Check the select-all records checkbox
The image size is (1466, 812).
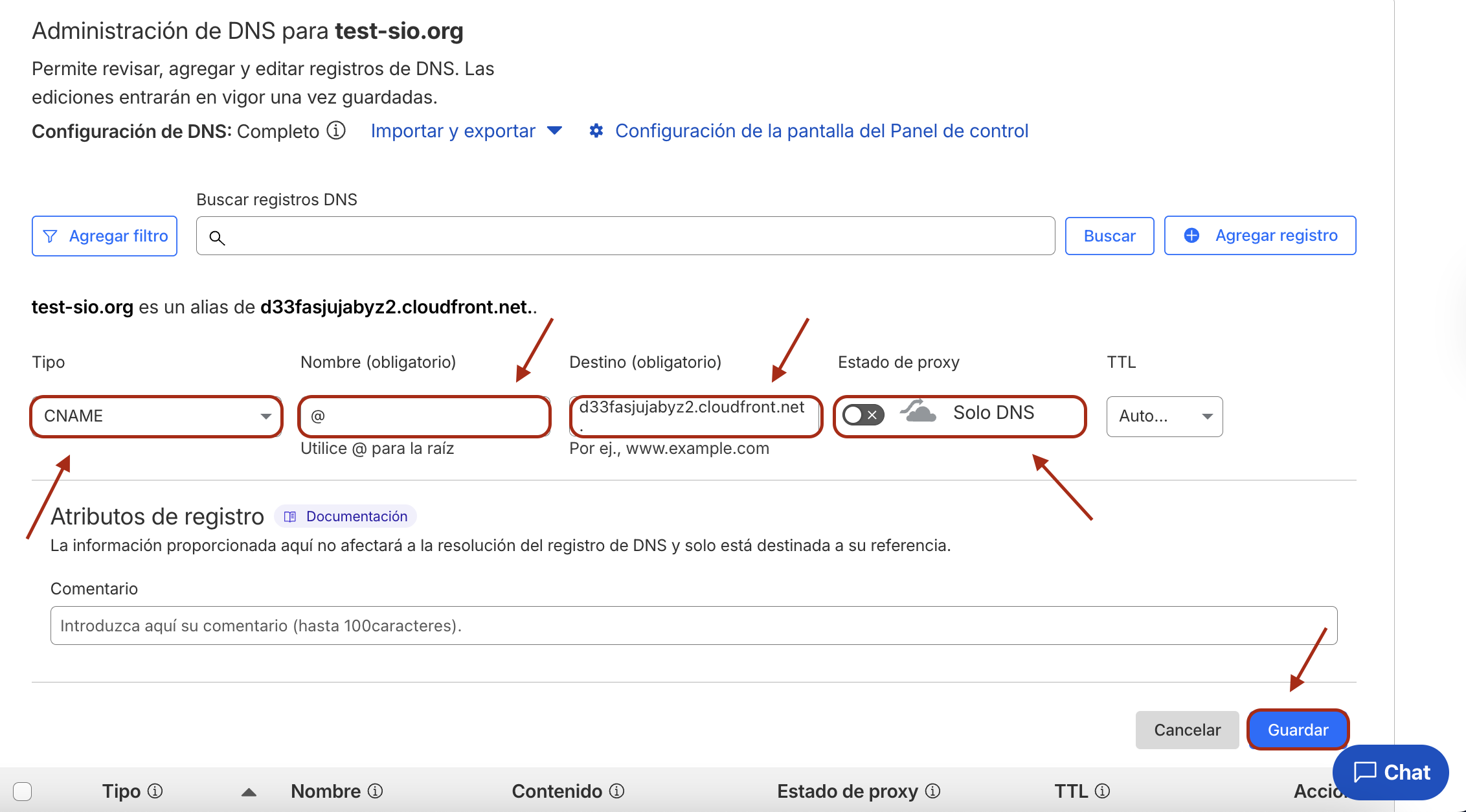coord(23,791)
